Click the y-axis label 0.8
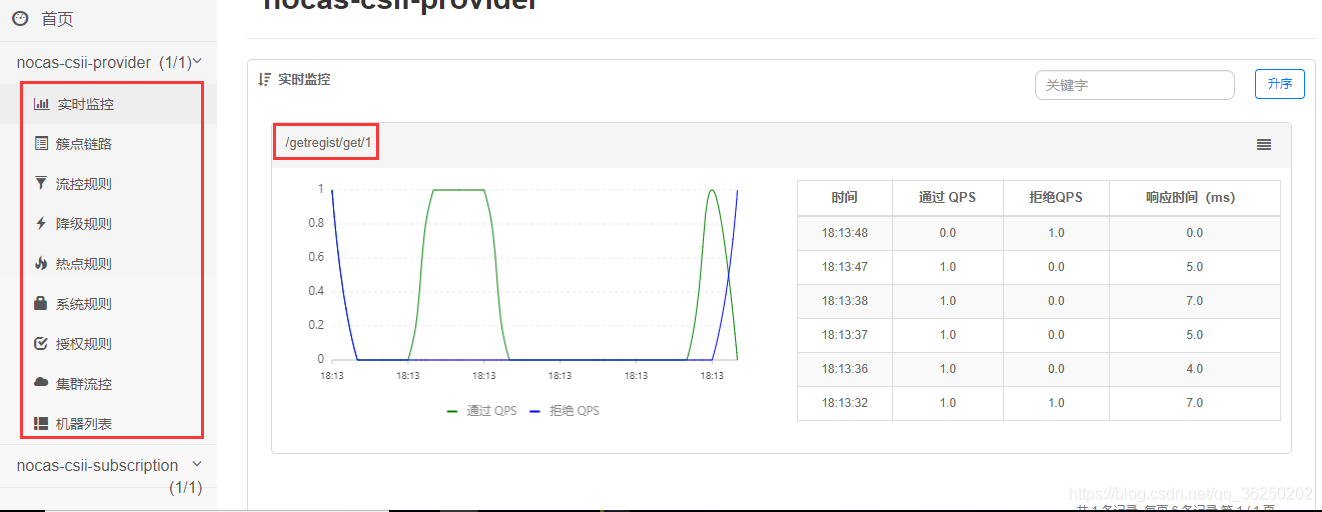Screen dimensions: 1322x512 click(x=315, y=223)
